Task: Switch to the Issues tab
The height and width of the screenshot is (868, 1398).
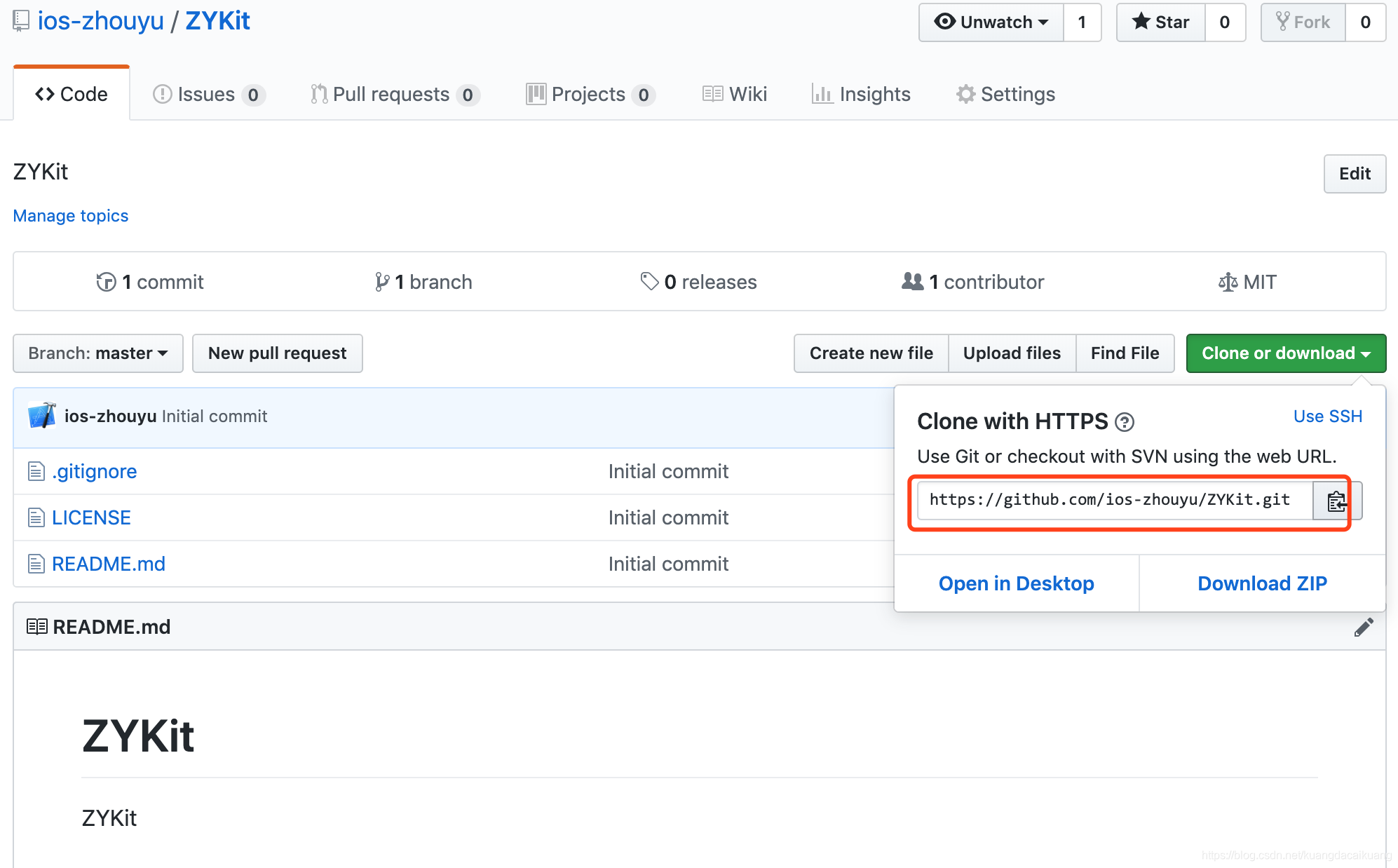Action: pyautogui.click(x=209, y=94)
